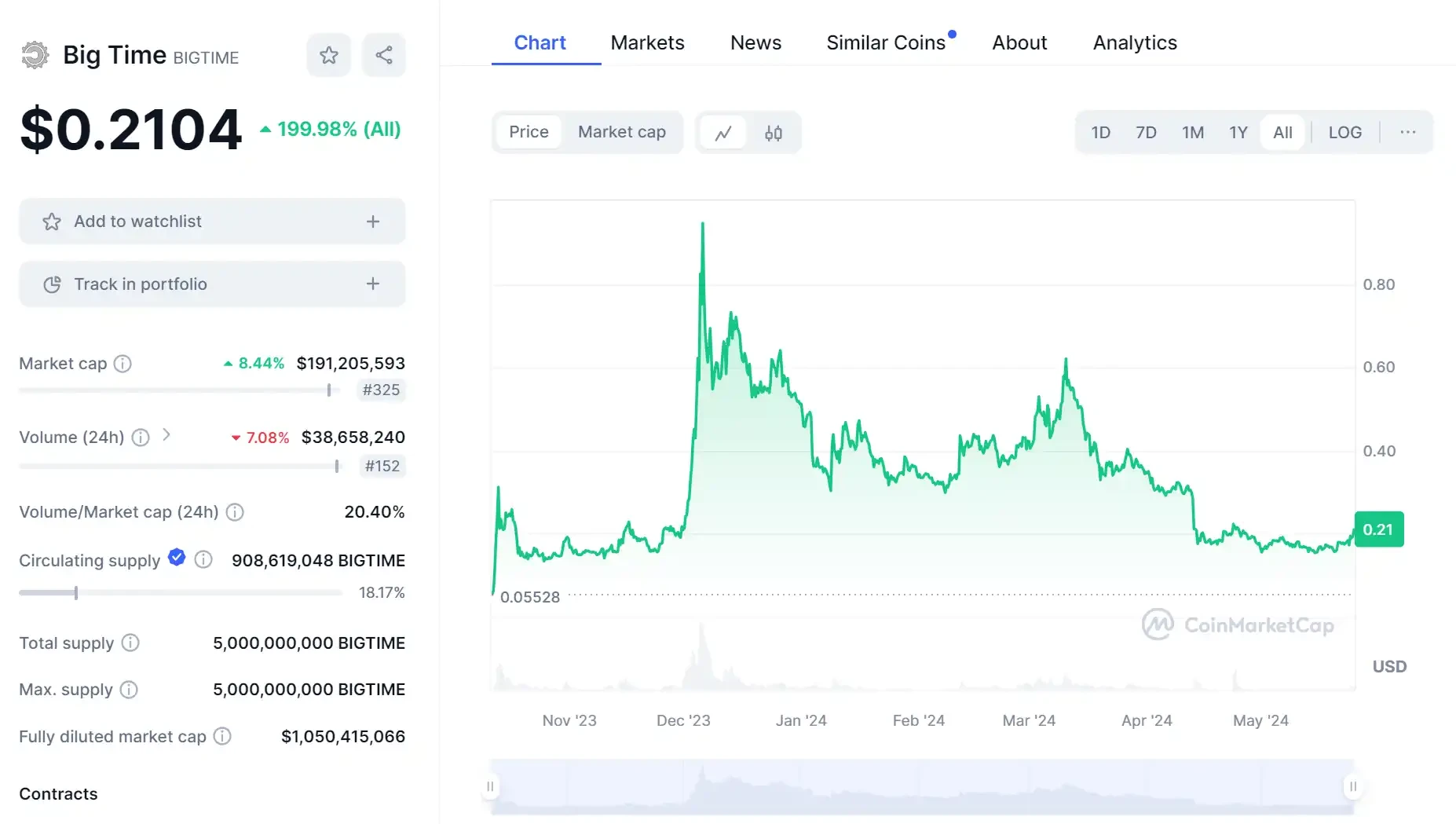This screenshot has height=824, width=1456.
Task: Open the Similar Coins tab
Action: point(887,42)
